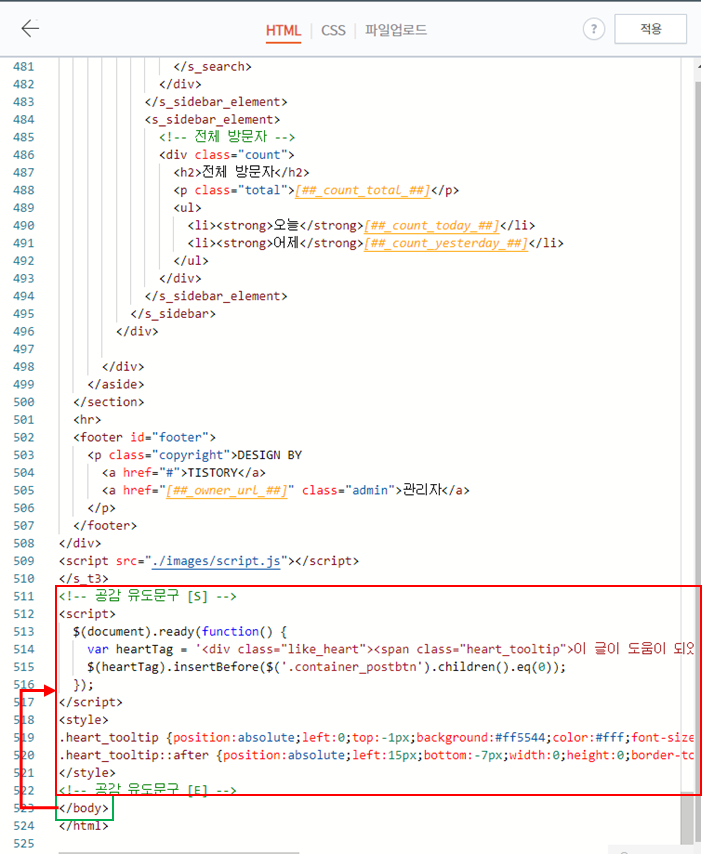Switch to the CSS tab
This screenshot has height=854, width=702.
[333, 30]
